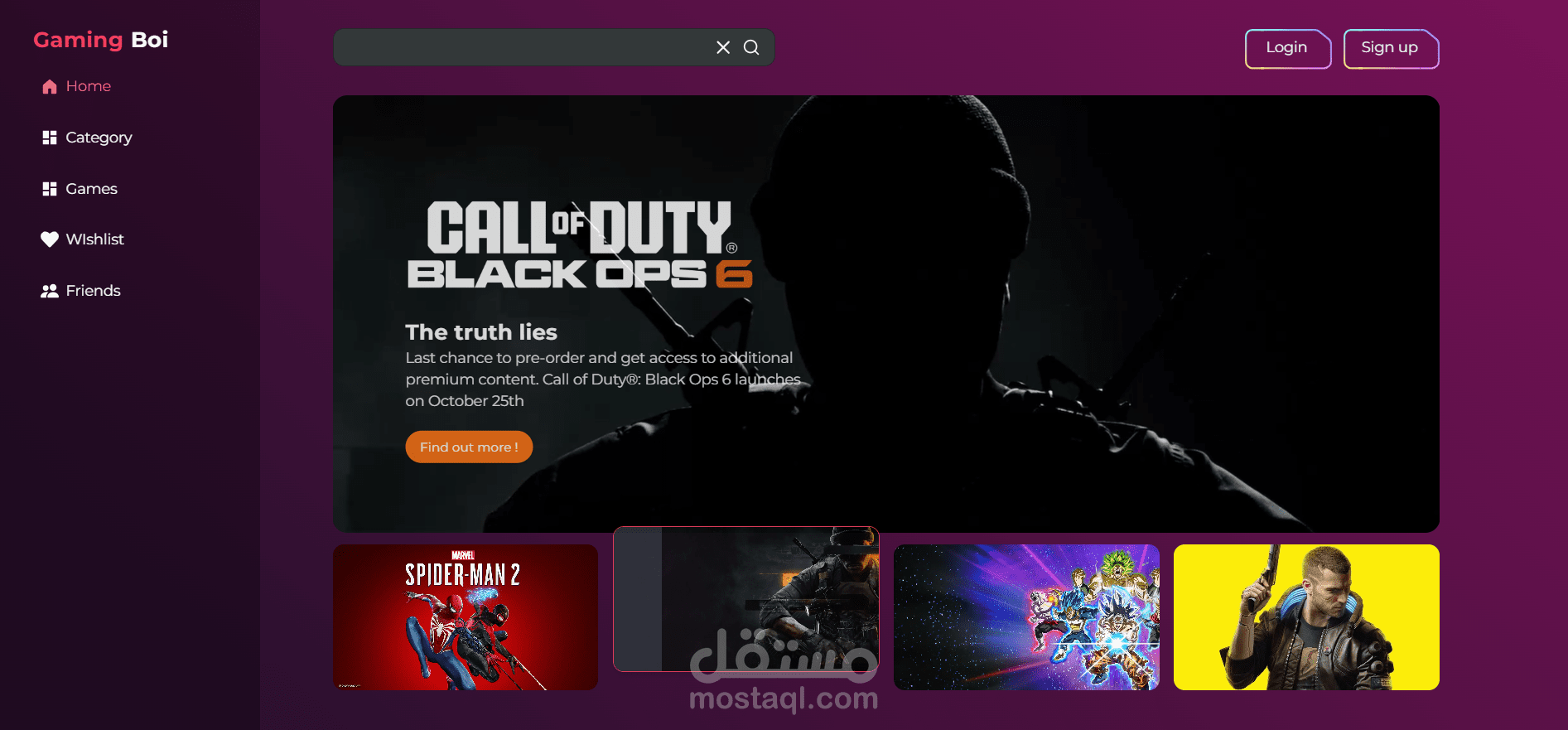This screenshot has width=1568, height=730.
Task: Clear the search with the X icon
Action: tap(723, 47)
